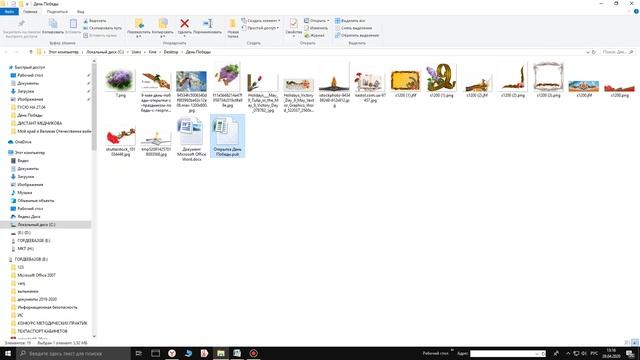This screenshot has width=640, height=360.
Task: Click the red record app icon on taskbar
Action: 253,353
